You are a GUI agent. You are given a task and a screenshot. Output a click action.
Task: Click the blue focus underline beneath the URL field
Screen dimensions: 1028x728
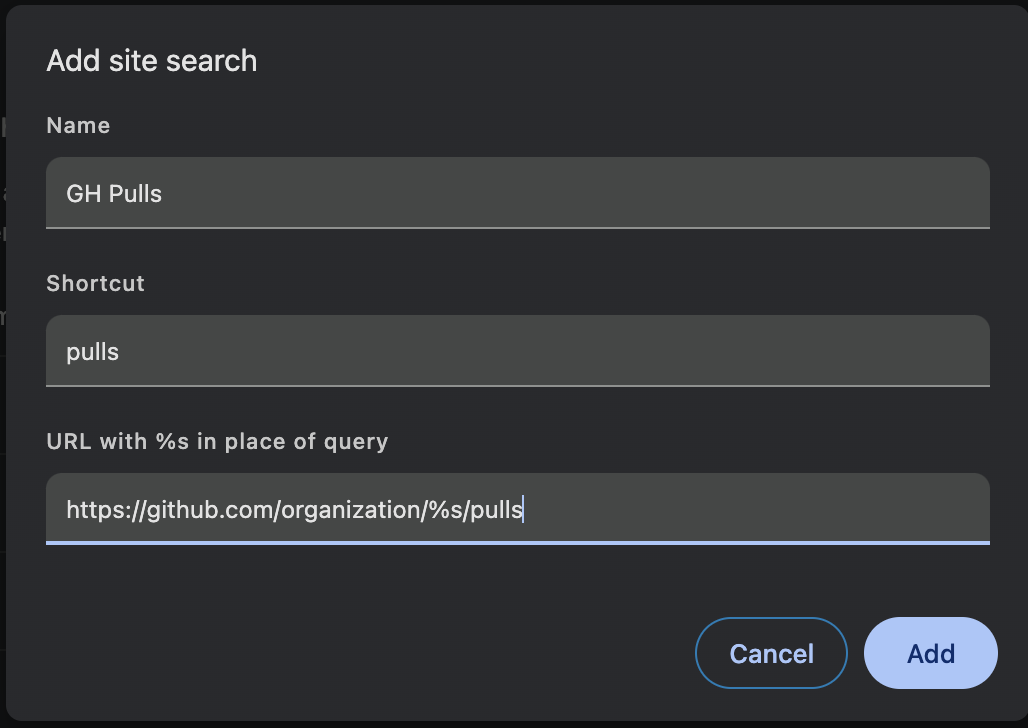tap(516, 541)
